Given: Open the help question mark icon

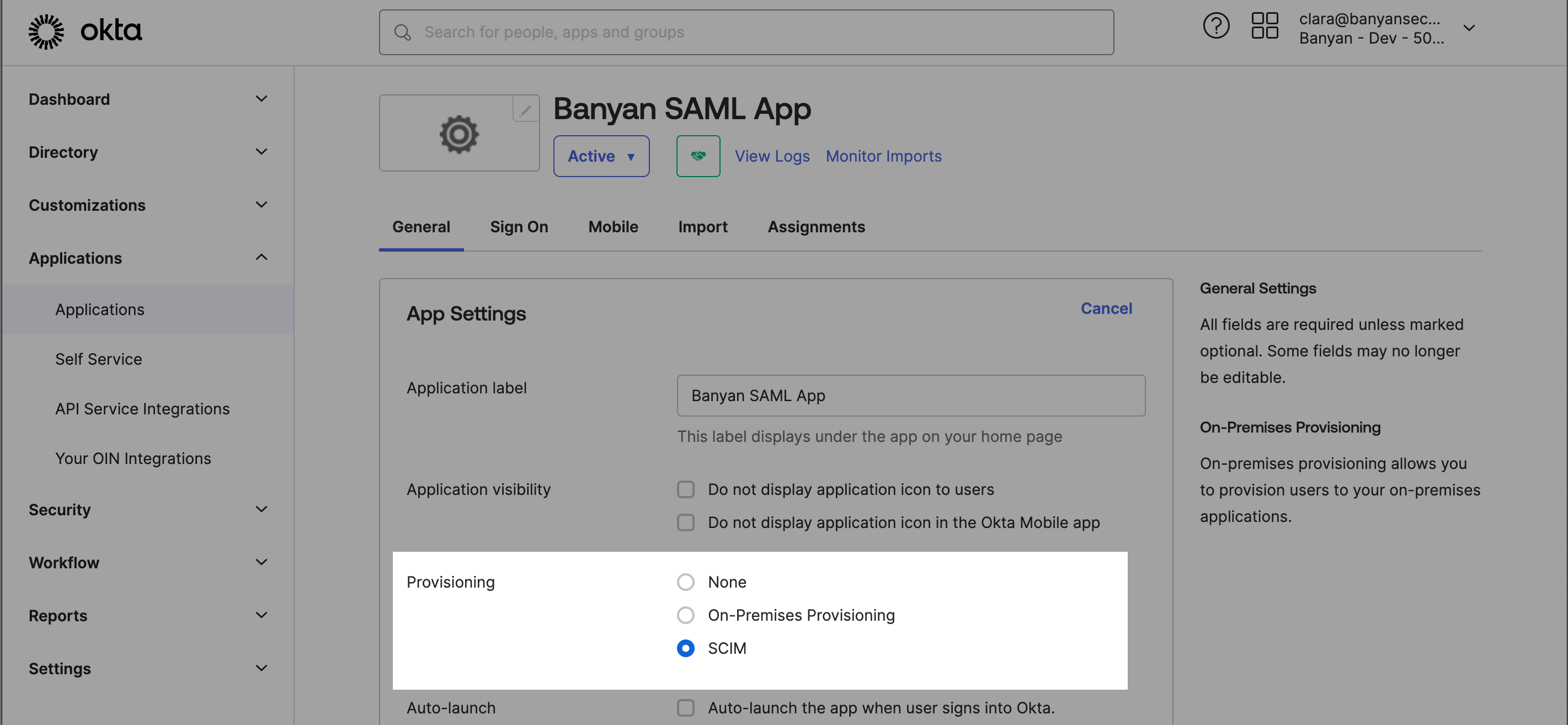Looking at the screenshot, I should pyautogui.click(x=1215, y=27).
